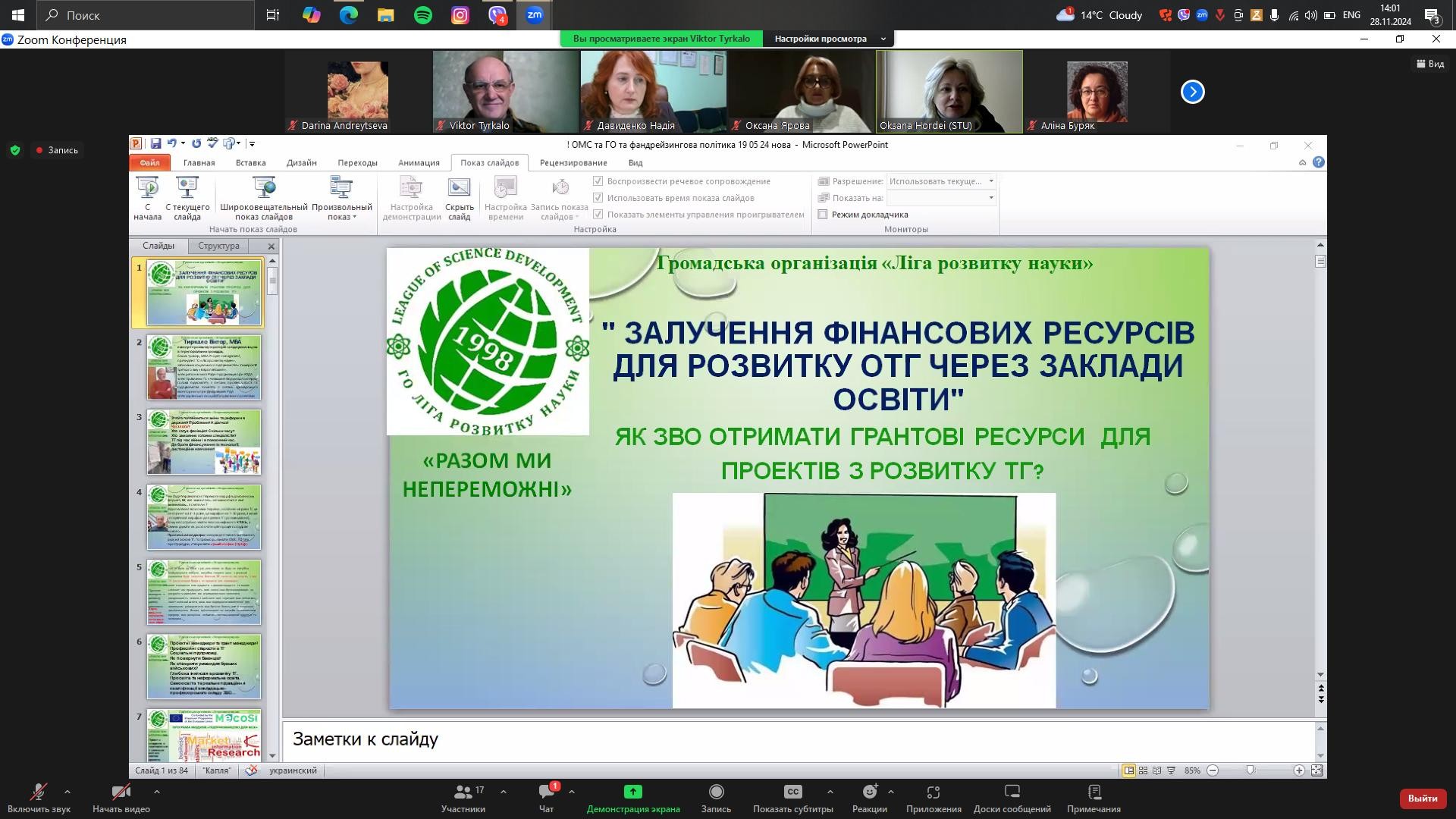The width and height of the screenshot is (1456, 819).
Task: Open Instagram from the Windows taskbar
Action: (460, 15)
